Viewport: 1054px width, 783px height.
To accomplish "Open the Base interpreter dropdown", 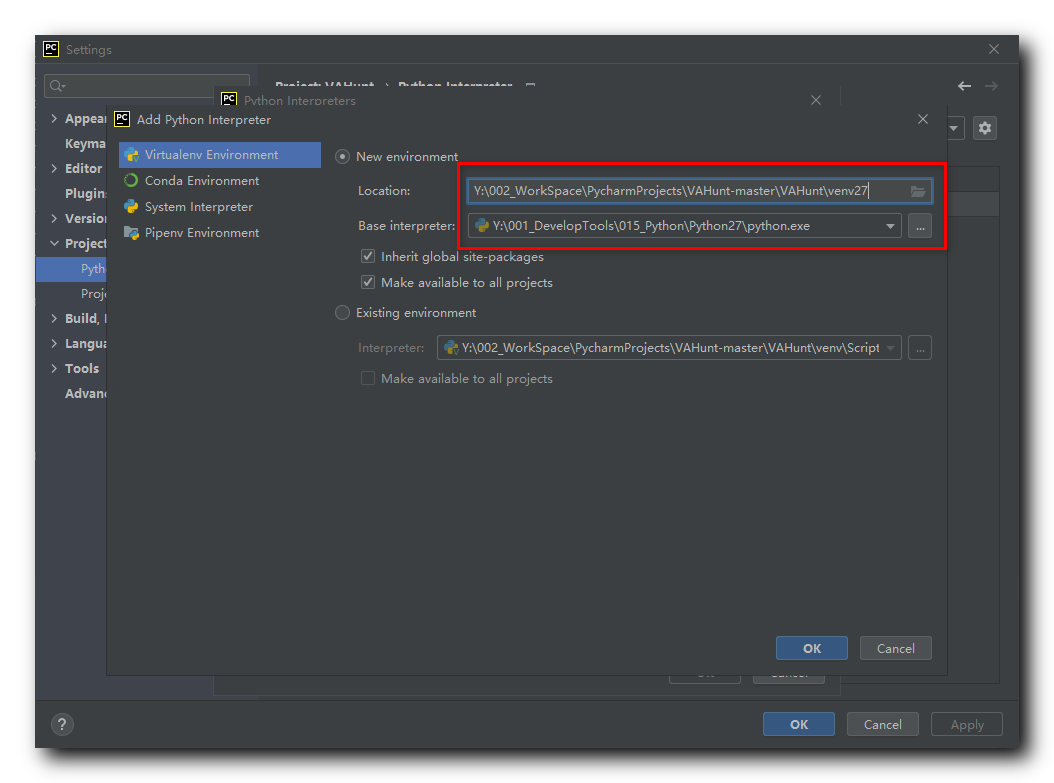I will (890, 226).
